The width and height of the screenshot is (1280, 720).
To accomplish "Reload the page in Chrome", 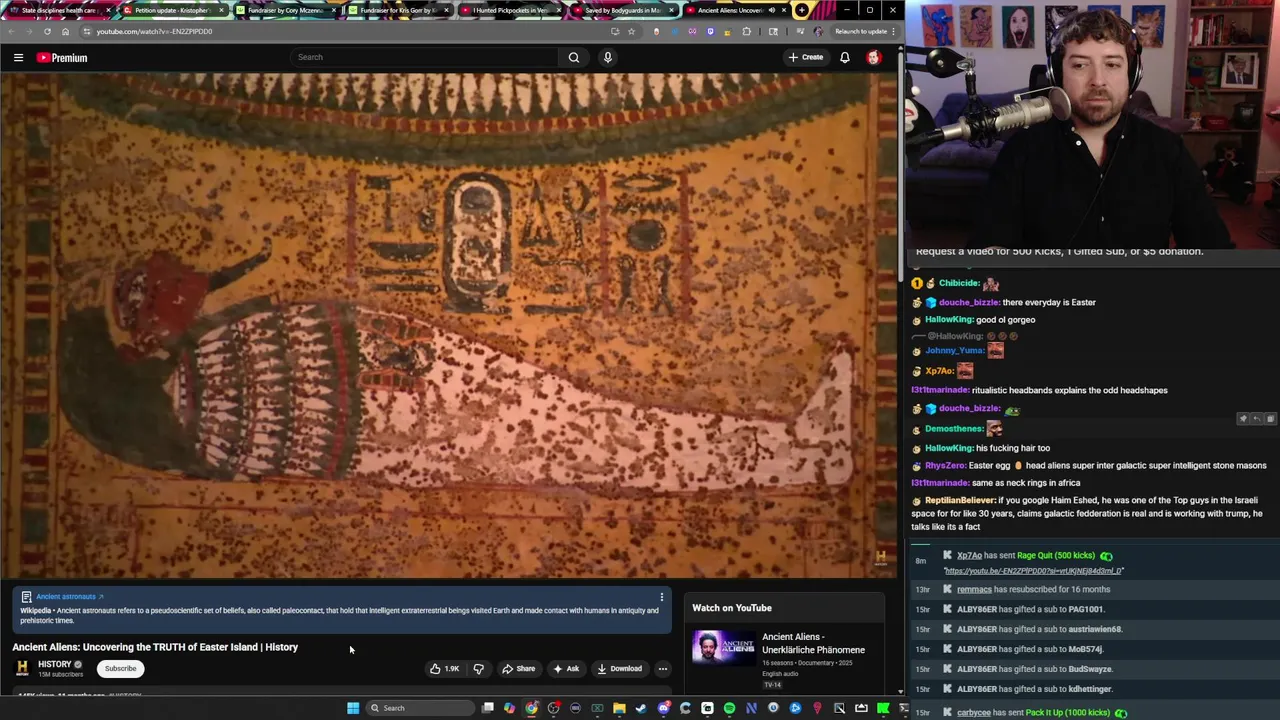I will (47, 31).
